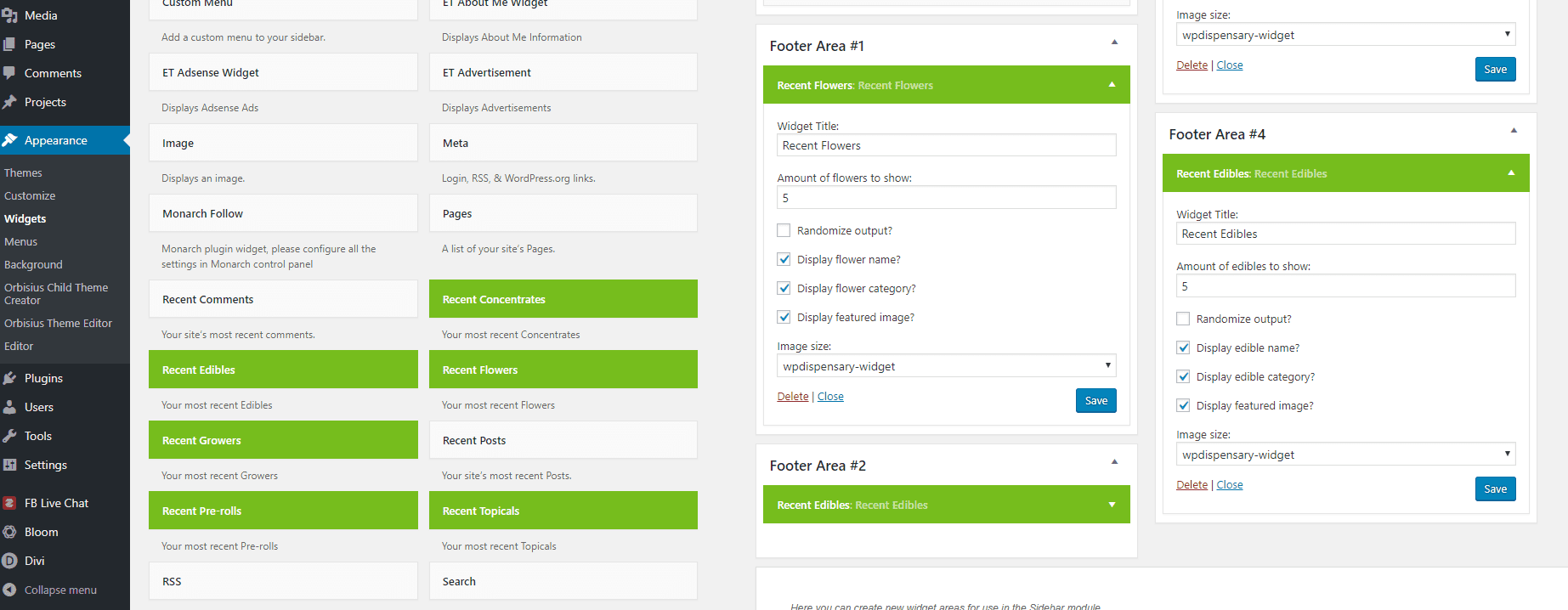Open the Customize submenu item

tap(30, 195)
